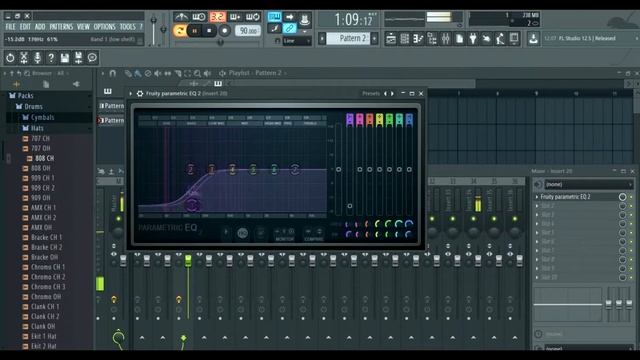
Task: Click the typing keyboard to piano icon
Action: coord(274,17)
